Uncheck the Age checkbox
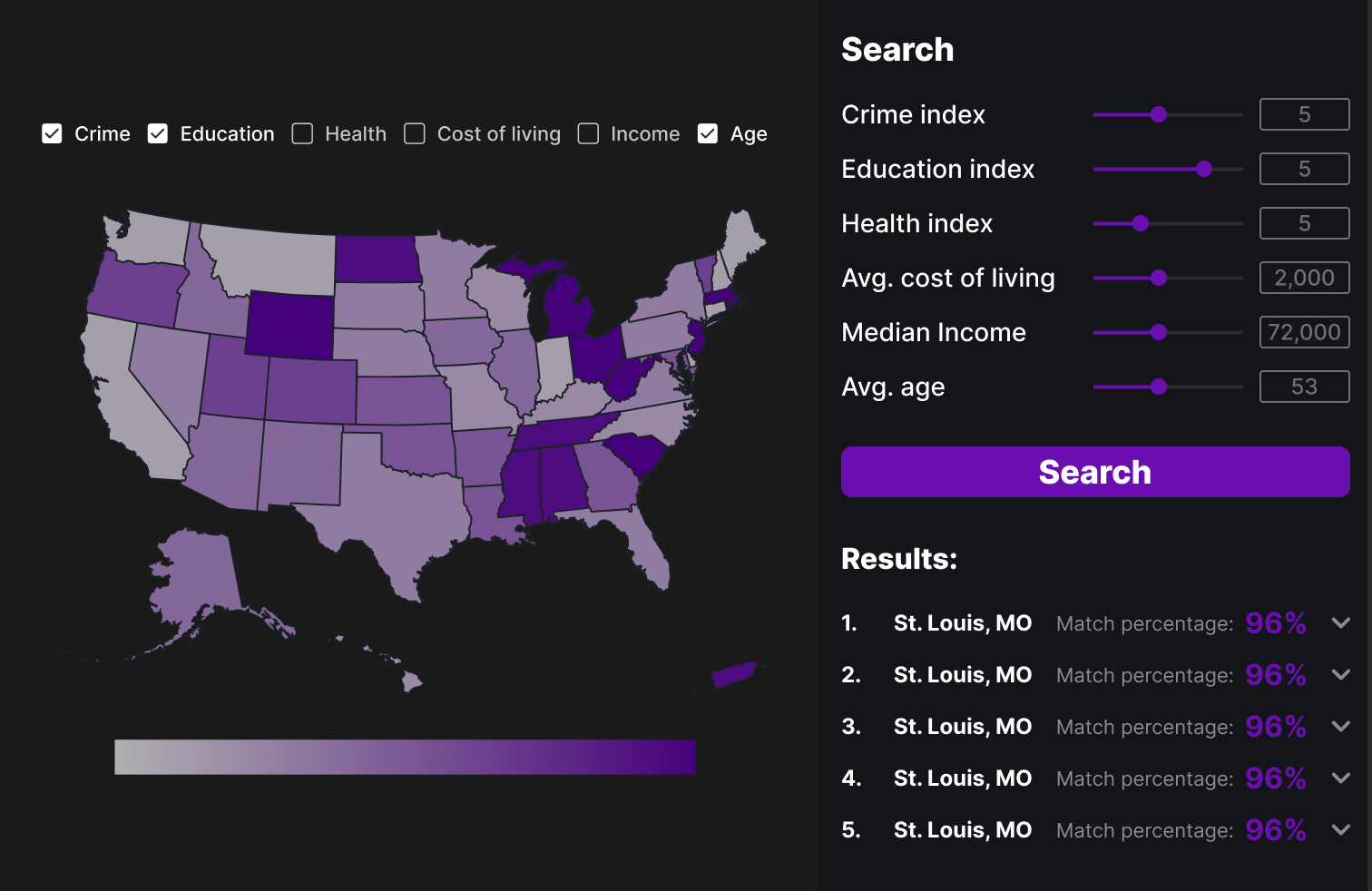The width and height of the screenshot is (1372, 891). [708, 134]
